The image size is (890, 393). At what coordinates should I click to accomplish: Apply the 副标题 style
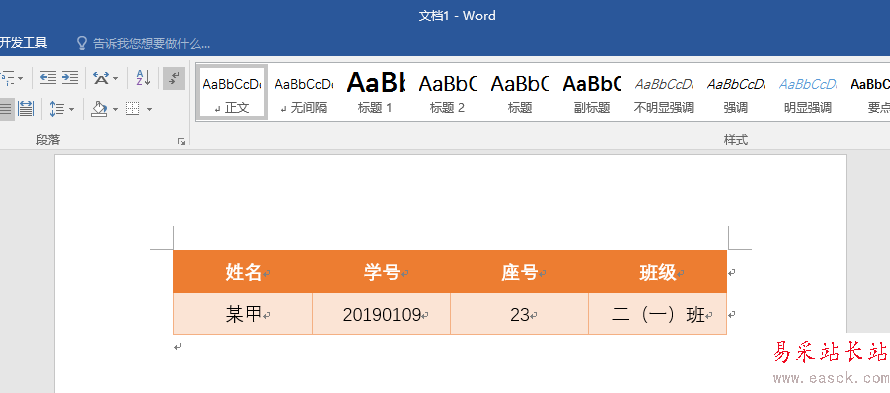(x=591, y=92)
